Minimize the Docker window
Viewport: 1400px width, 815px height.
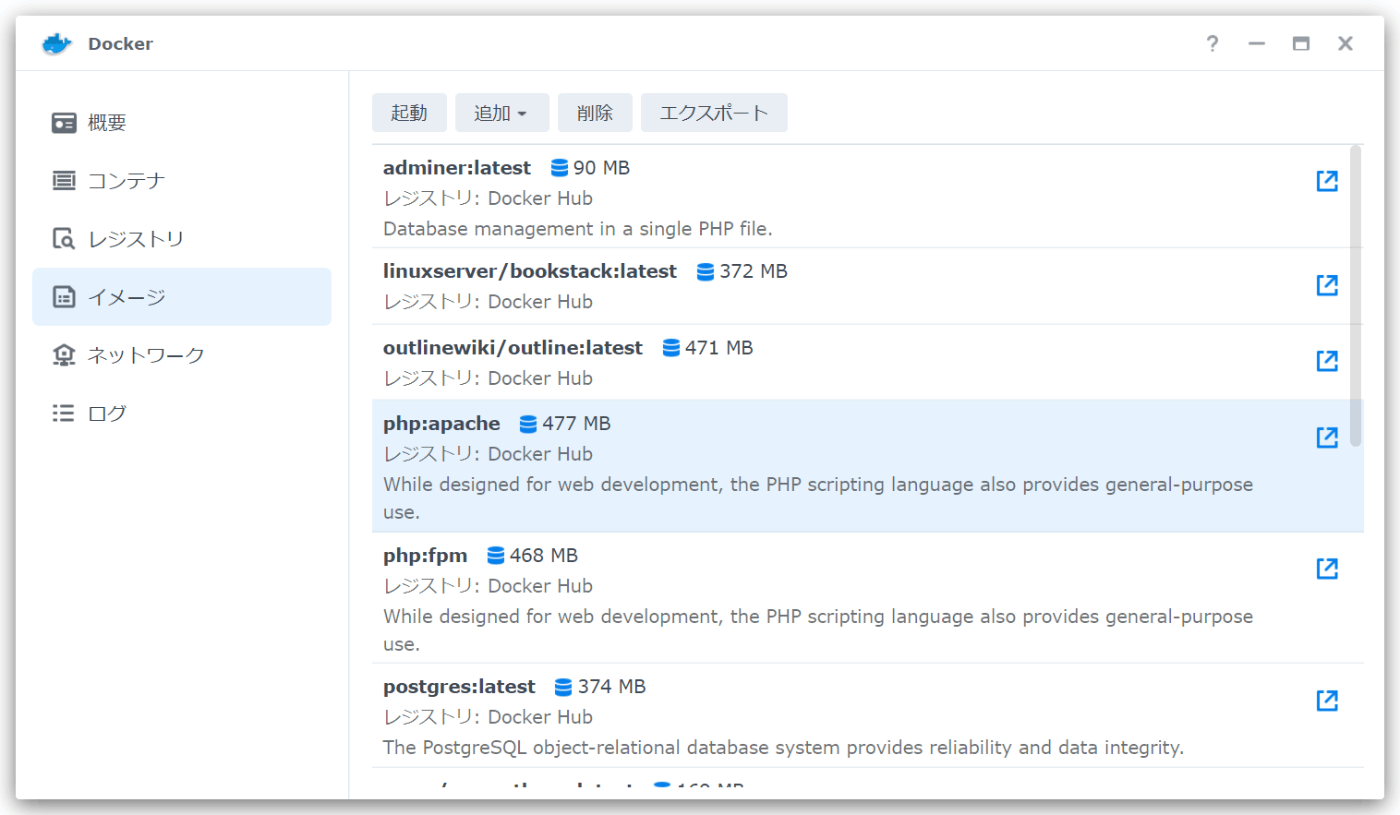pyautogui.click(x=1257, y=44)
